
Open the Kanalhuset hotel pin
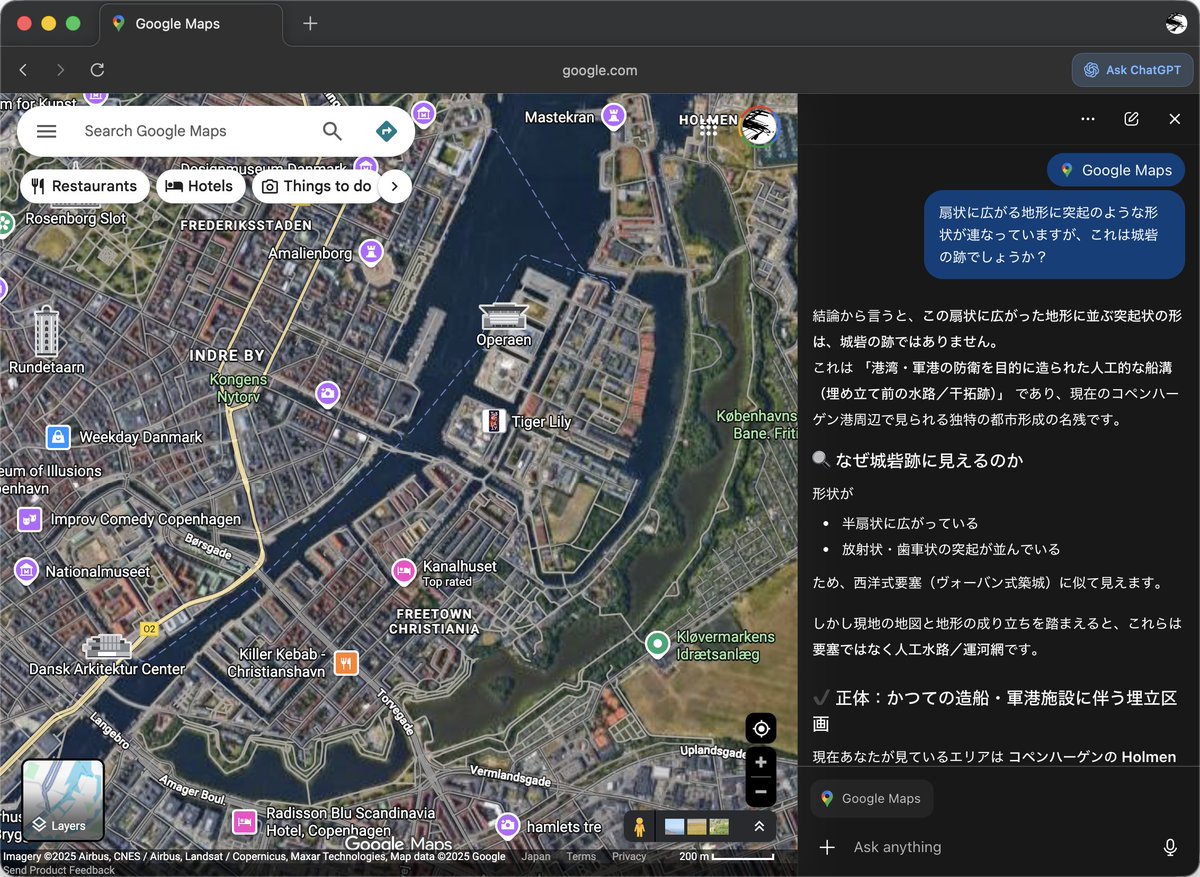coord(403,571)
